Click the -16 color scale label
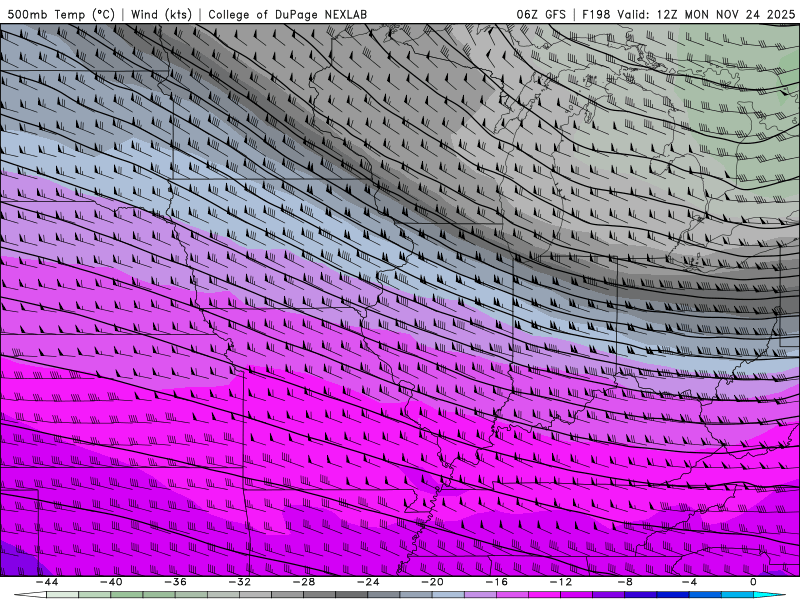Image resolution: width=800 pixels, height=600 pixels. coord(497,582)
